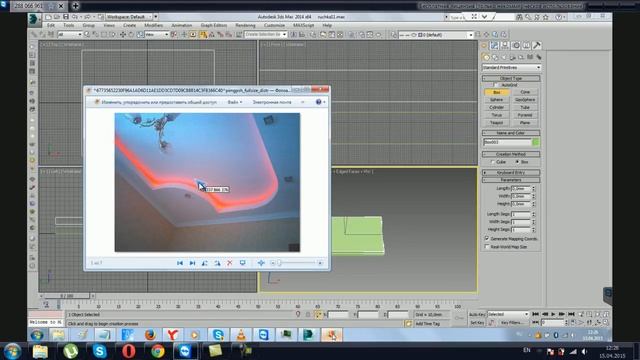
Task: Open the Utilities hammer tab
Action: point(537,45)
